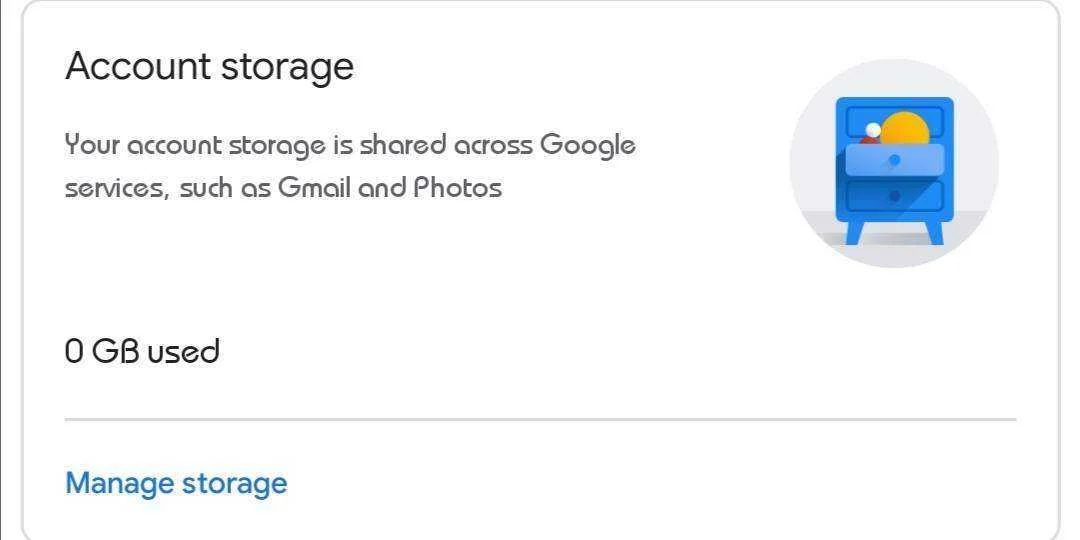
Task: Select the Account storage heading
Action: (x=209, y=67)
